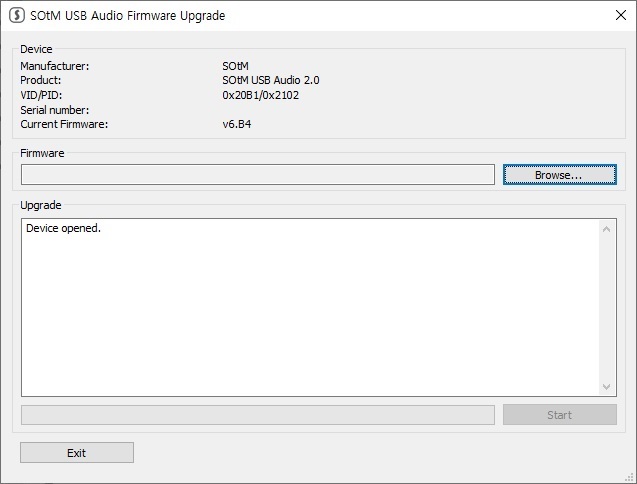
Task: Click the Current Firmware label
Action: 64,125
